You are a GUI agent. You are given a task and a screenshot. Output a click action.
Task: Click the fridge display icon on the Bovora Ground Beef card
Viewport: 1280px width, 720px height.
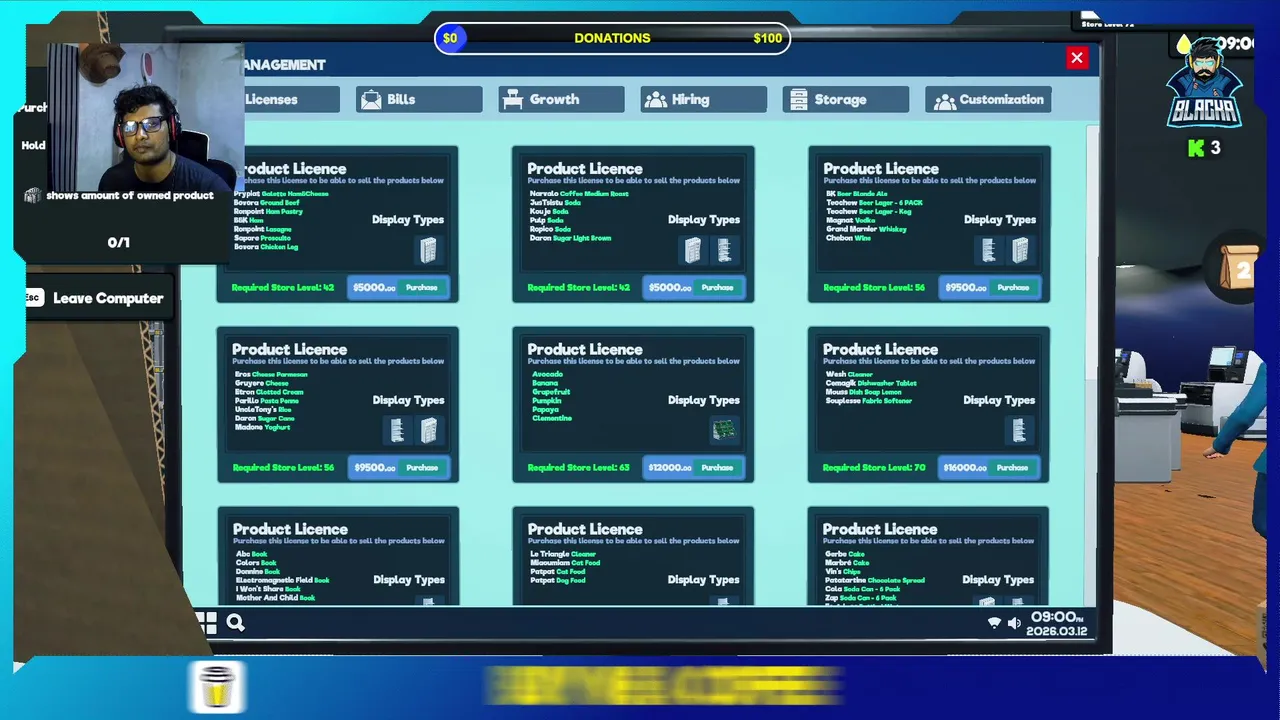pyautogui.click(x=428, y=250)
